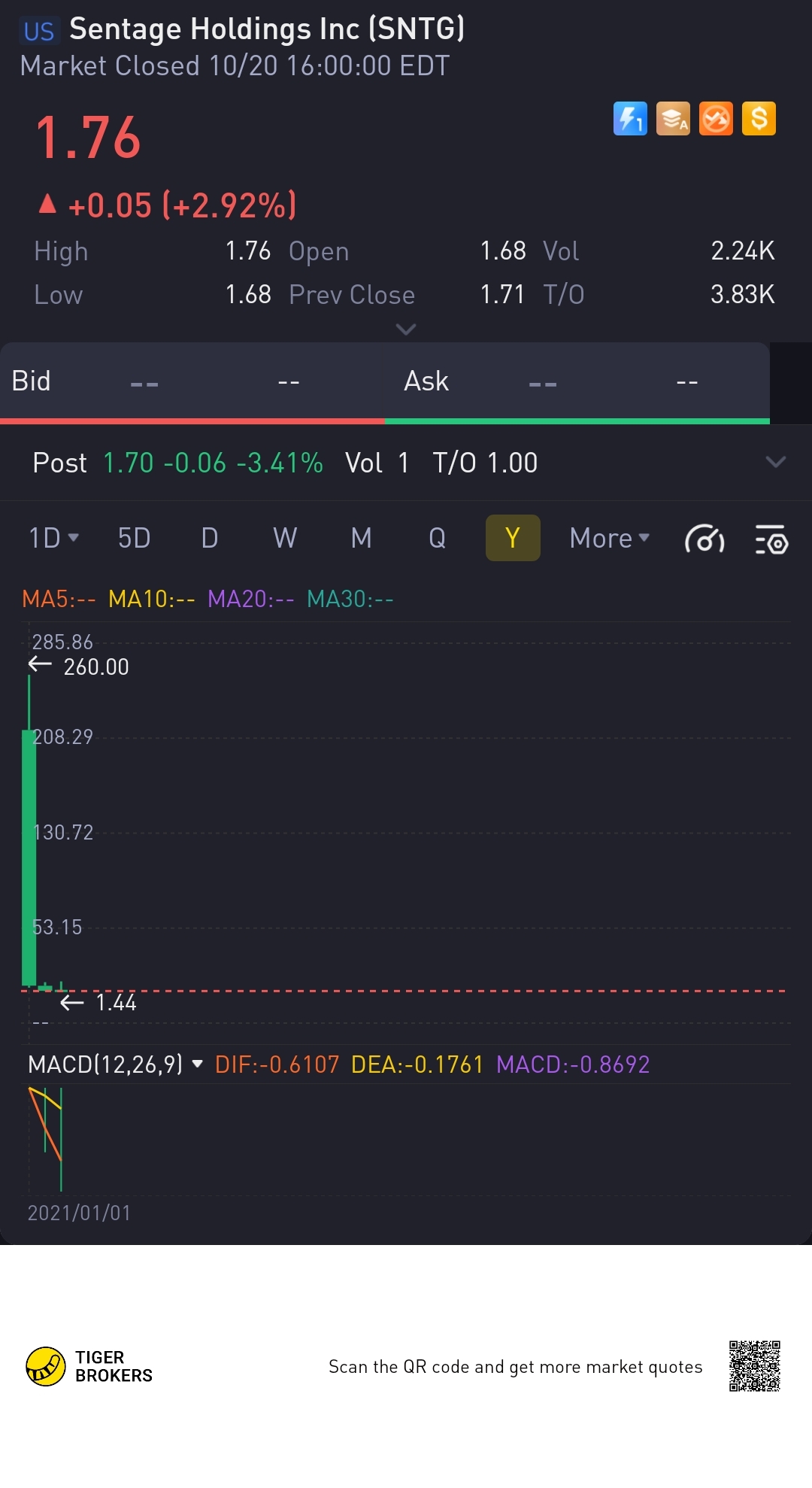Switch to the W weekly tab

click(285, 539)
